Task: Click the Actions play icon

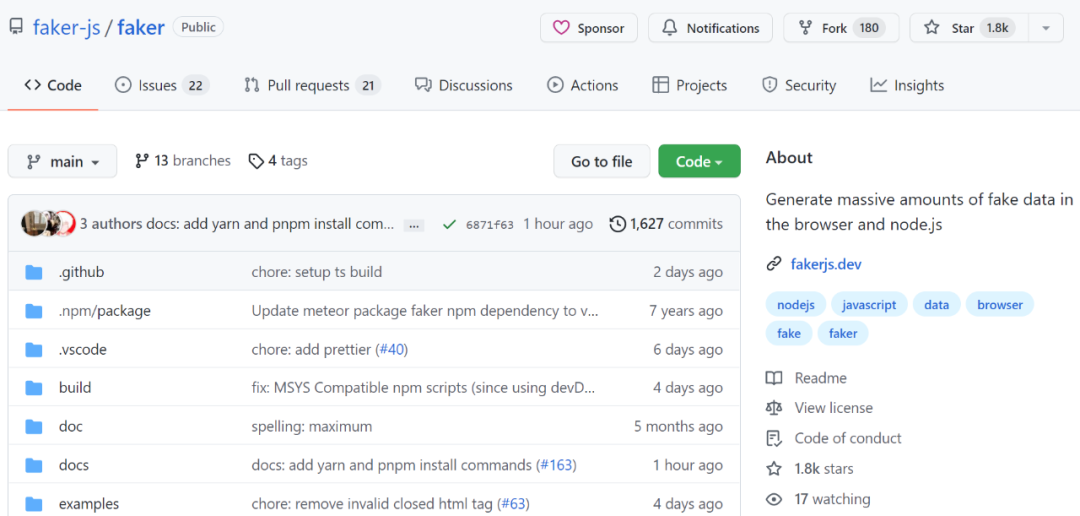Action: 555,85
